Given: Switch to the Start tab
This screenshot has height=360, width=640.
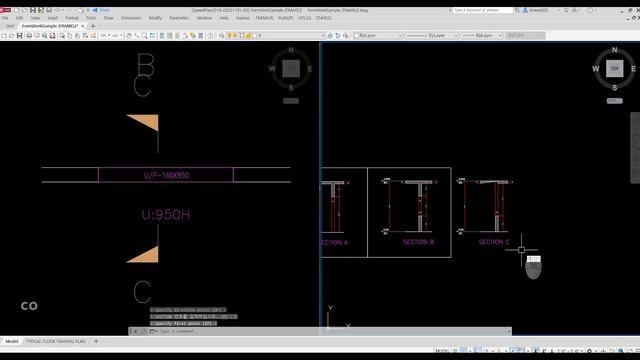Looking at the screenshot, I should (x=10, y=26).
